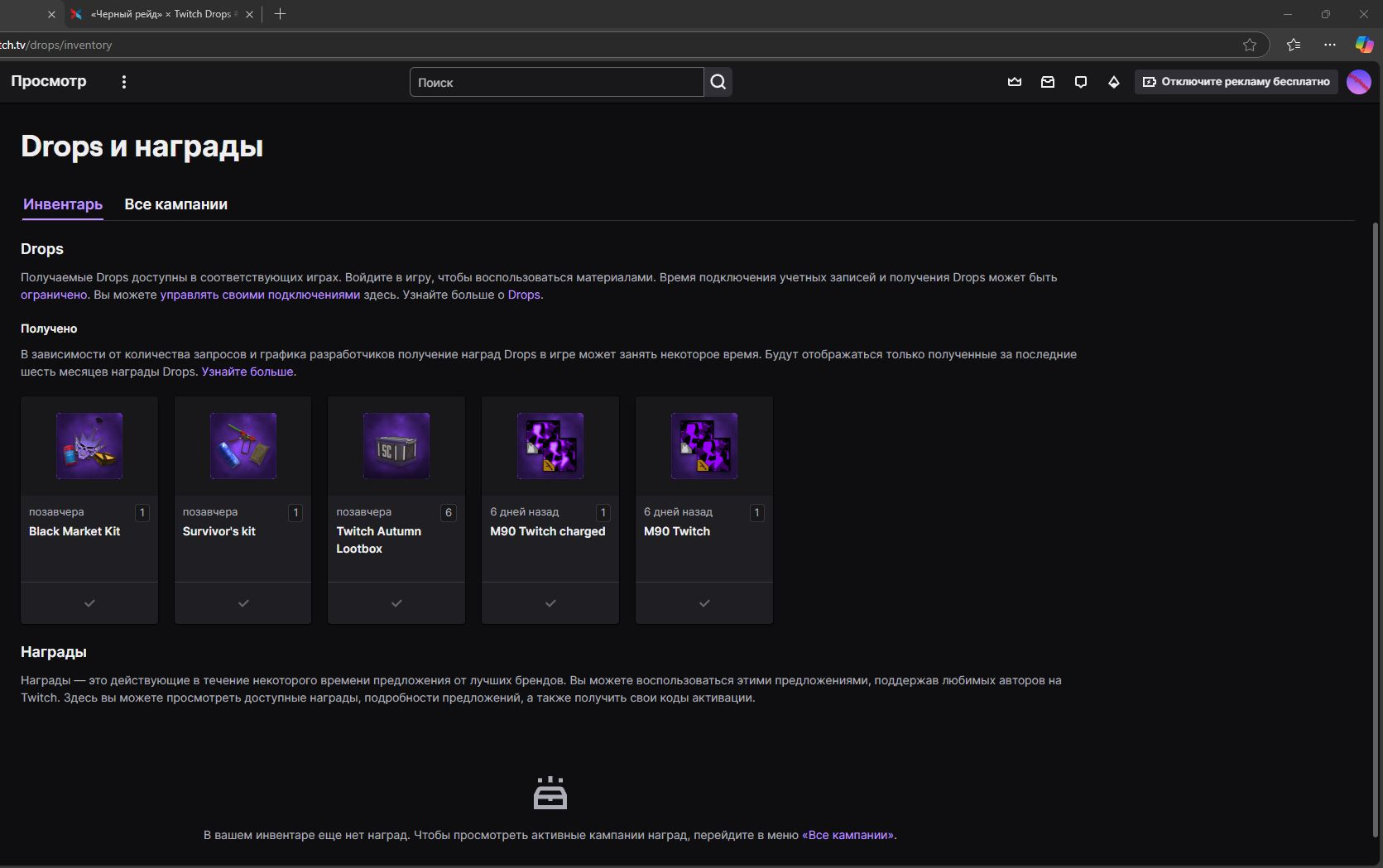Bookmark page with the star icon
Screen dimensions: 1383x868
coord(1250,45)
